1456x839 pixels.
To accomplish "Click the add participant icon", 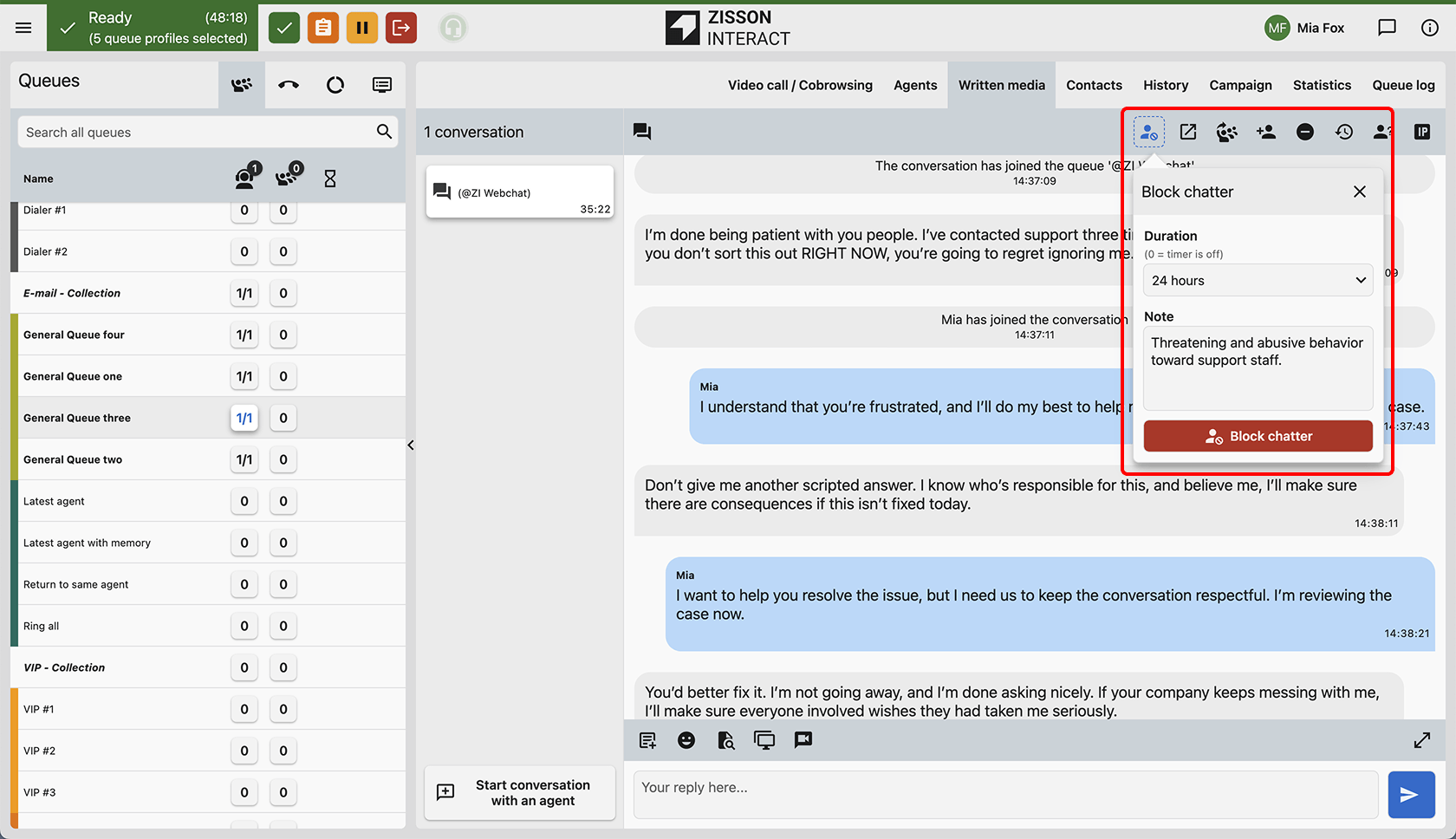I will (1266, 132).
